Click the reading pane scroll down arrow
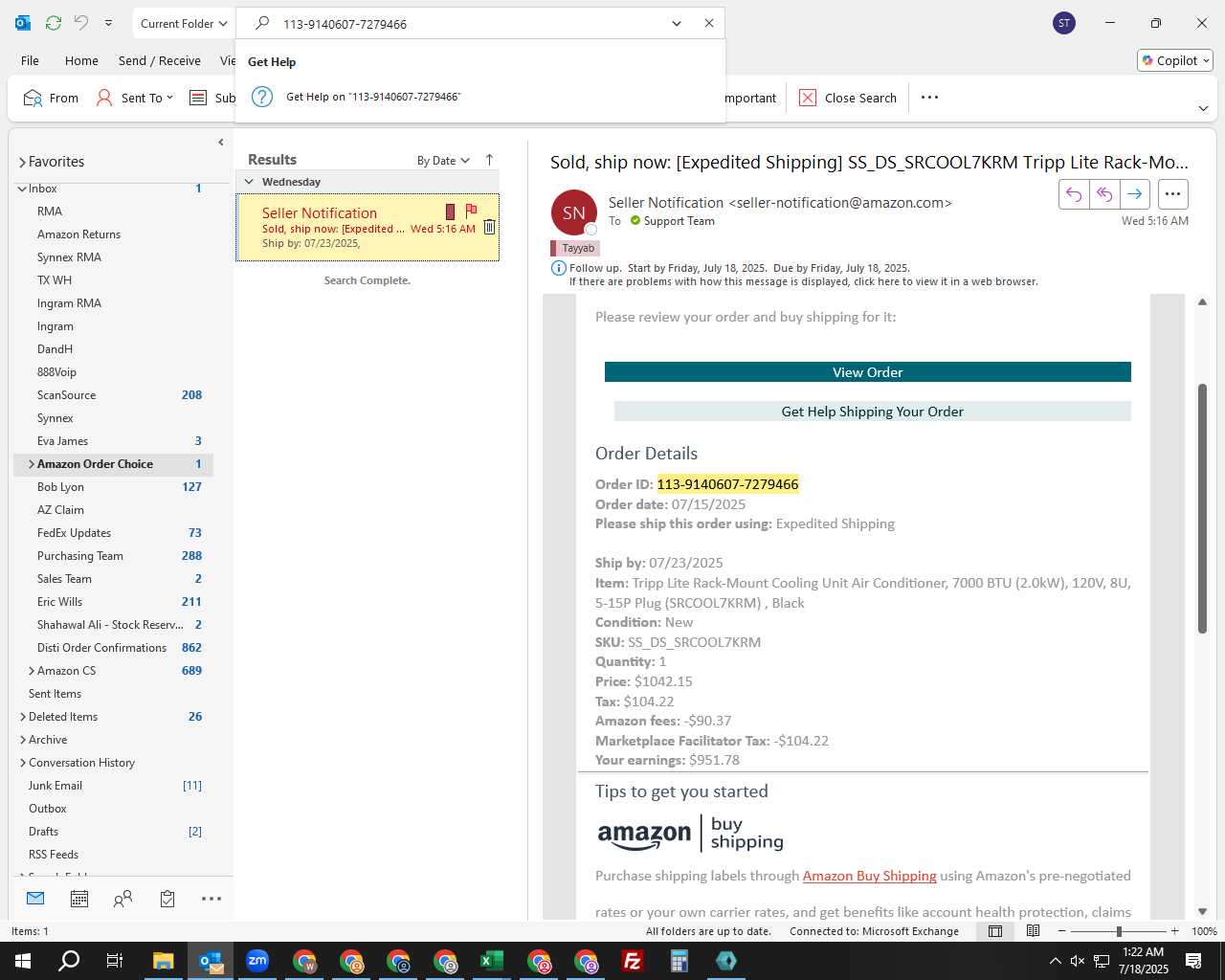 click(x=1202, y=911)
